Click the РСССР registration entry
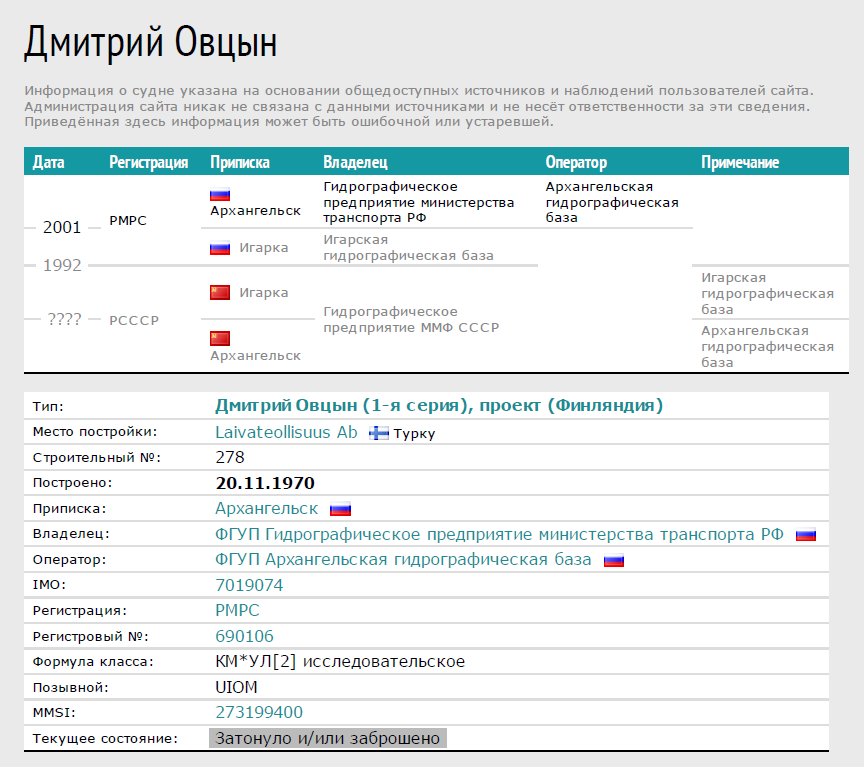The width and height of the screenshot is (864, 767). [134, 321]
